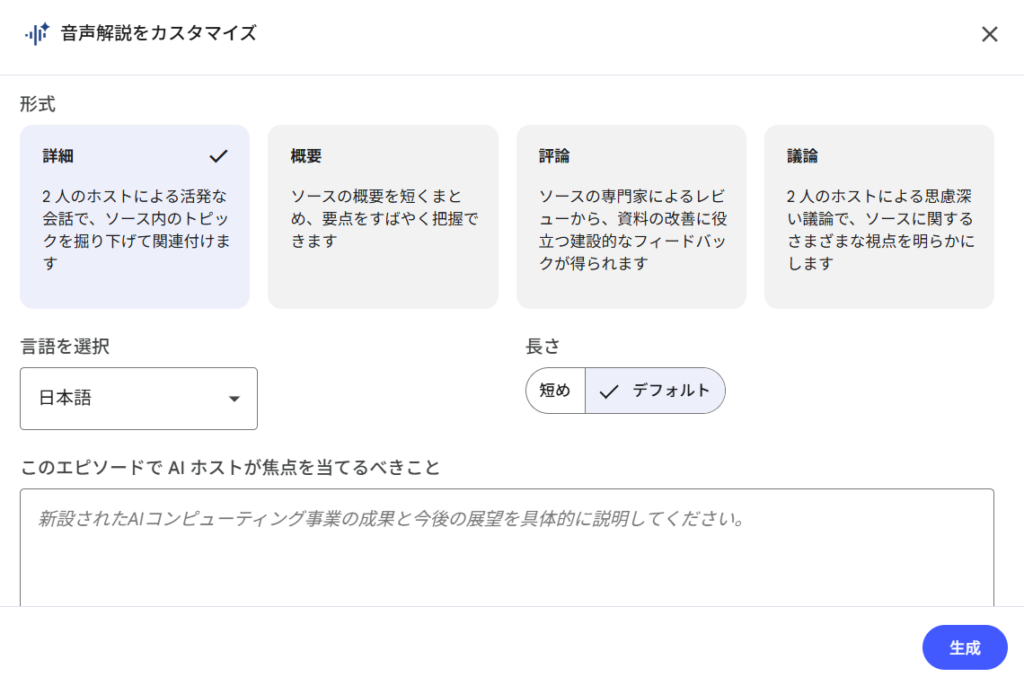Screen dimensions: 1024x677
Task: Switch length to 短め
Action: [554, 391]
